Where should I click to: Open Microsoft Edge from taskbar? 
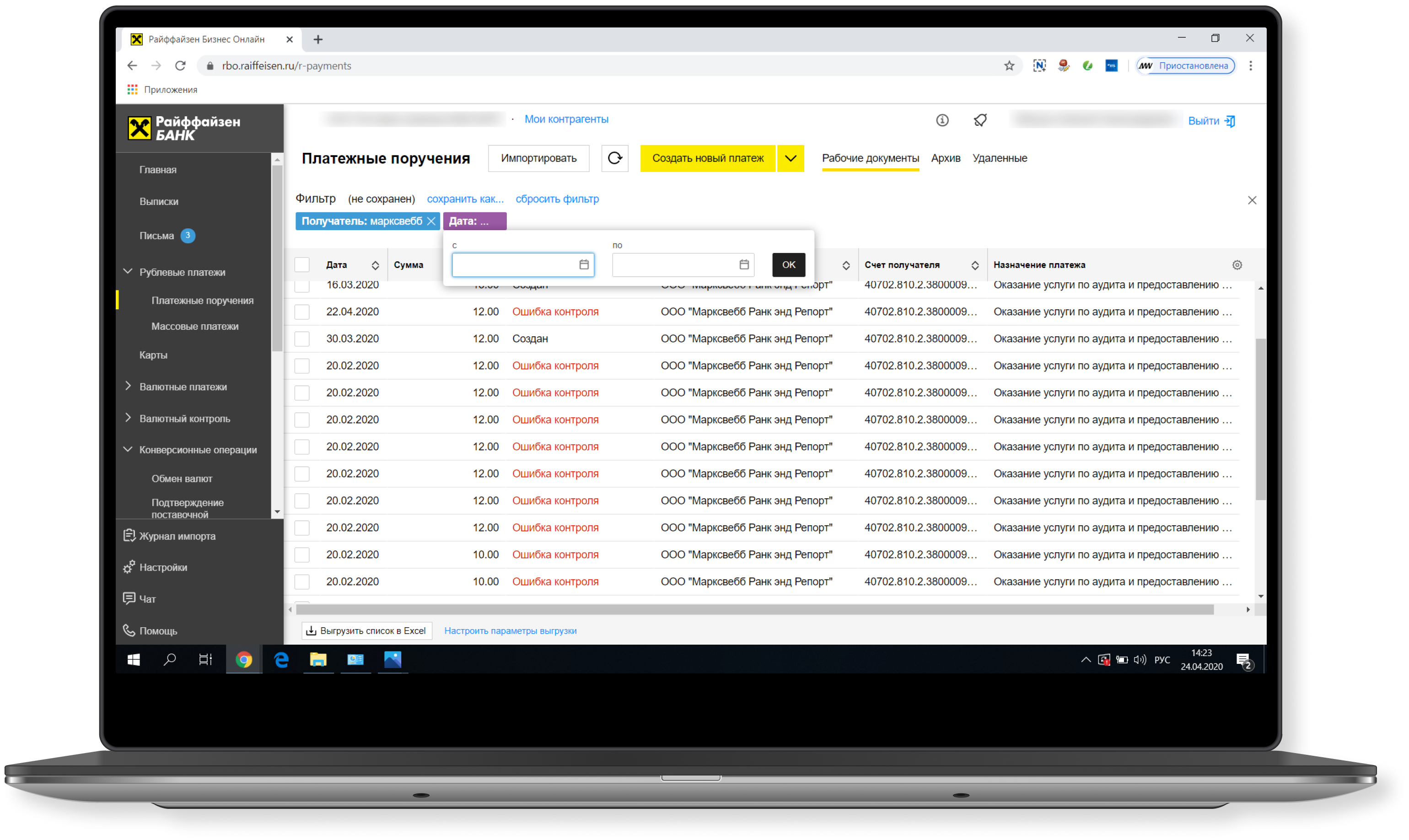[281, 659]
